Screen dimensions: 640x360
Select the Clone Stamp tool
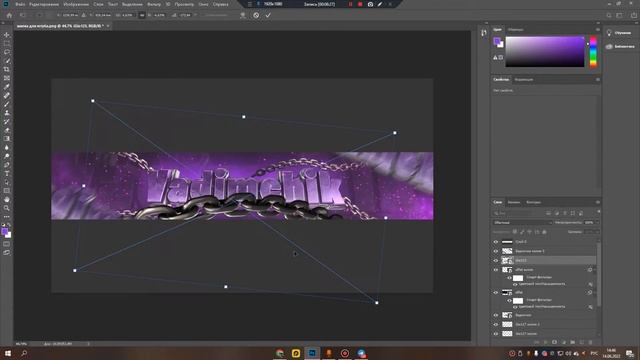tap(7, 113)
